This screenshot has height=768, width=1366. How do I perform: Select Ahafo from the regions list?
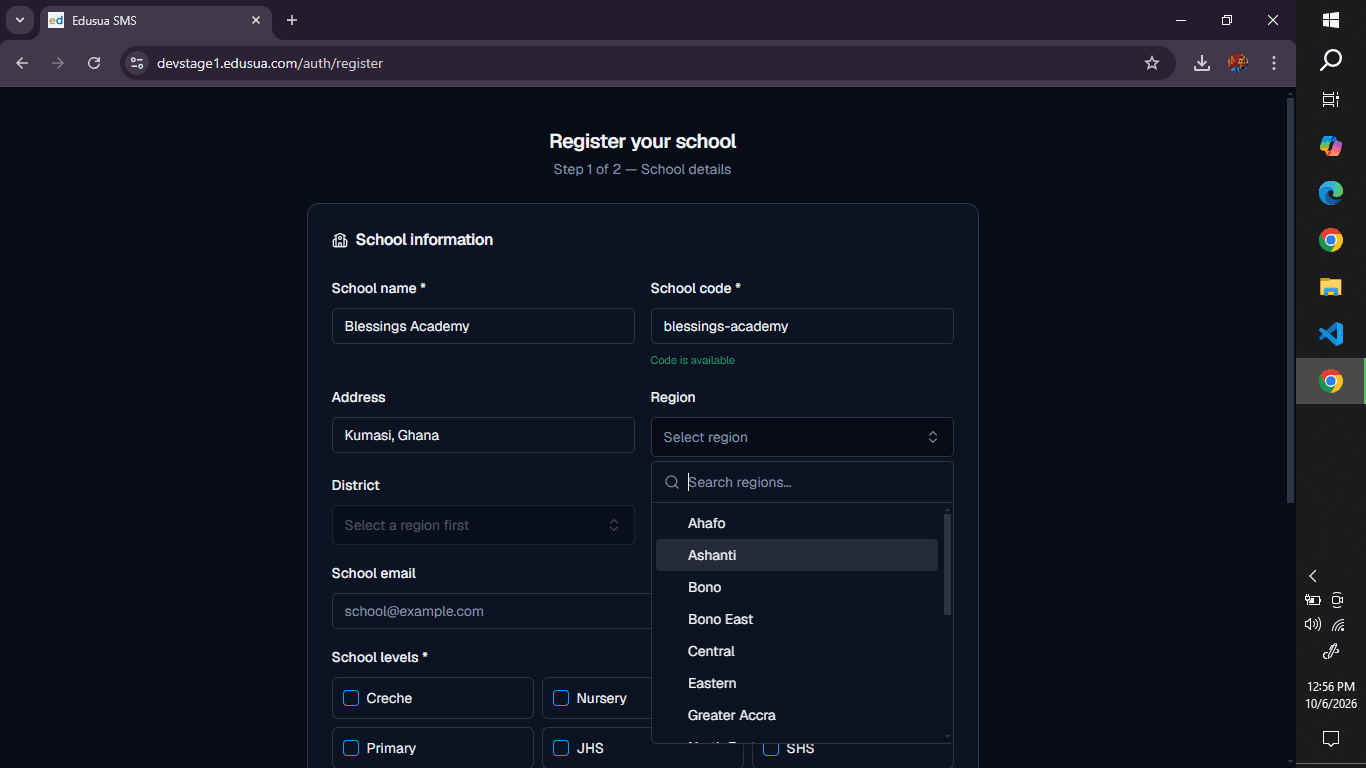[x=797, y=523]
